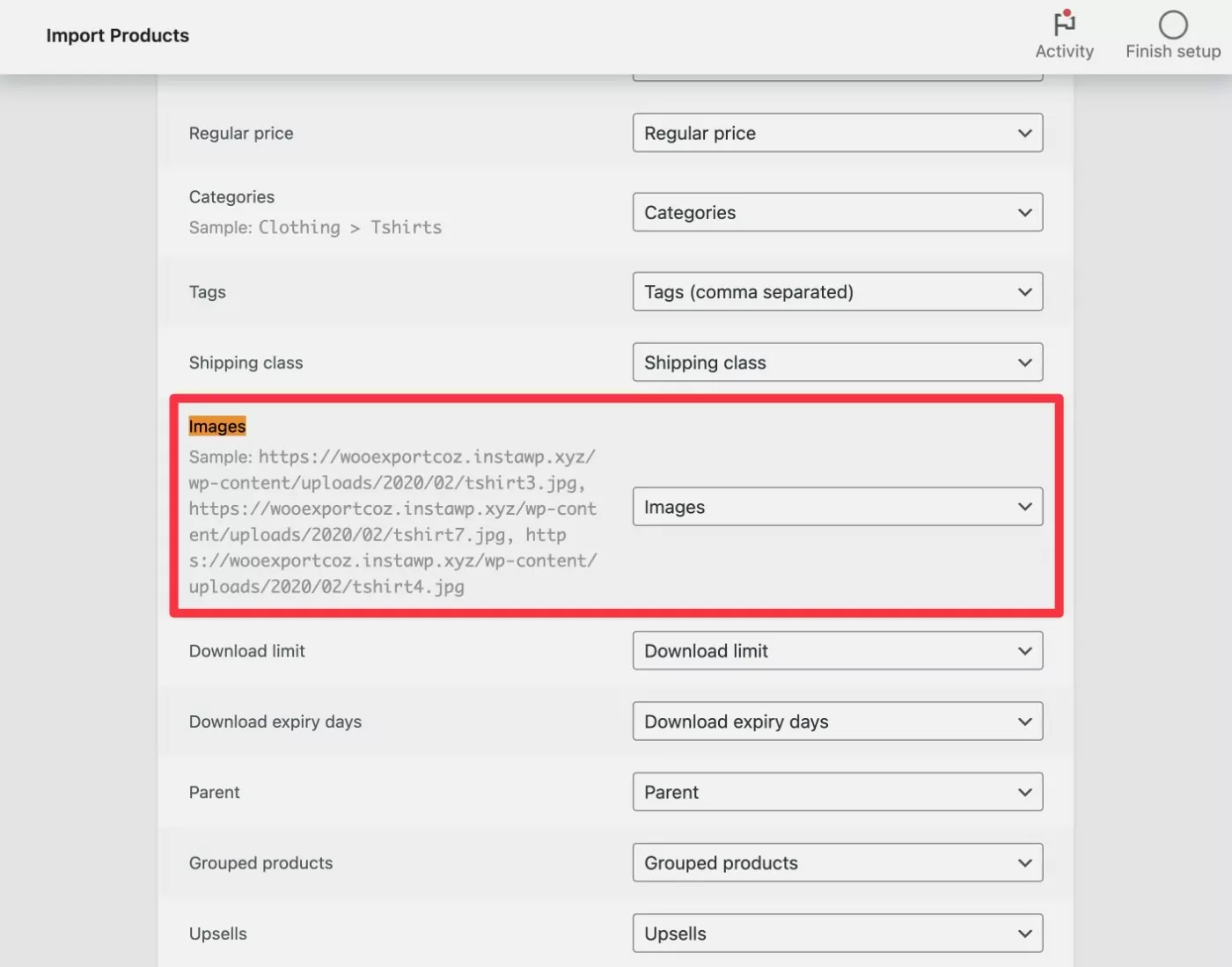Open the Upsells mapping dropdown

[x=837, y=934]
